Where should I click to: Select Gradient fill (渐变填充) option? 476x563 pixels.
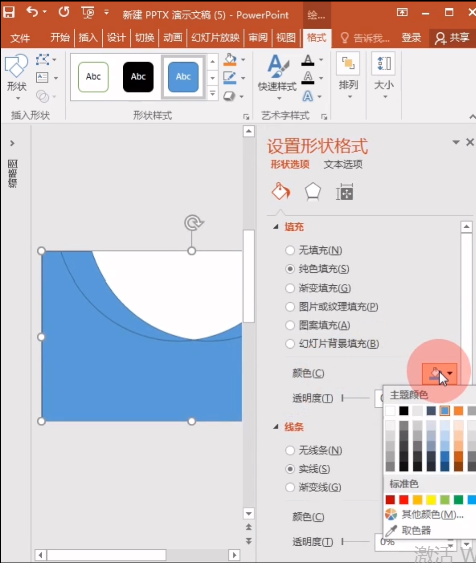(x=318, y=288)
